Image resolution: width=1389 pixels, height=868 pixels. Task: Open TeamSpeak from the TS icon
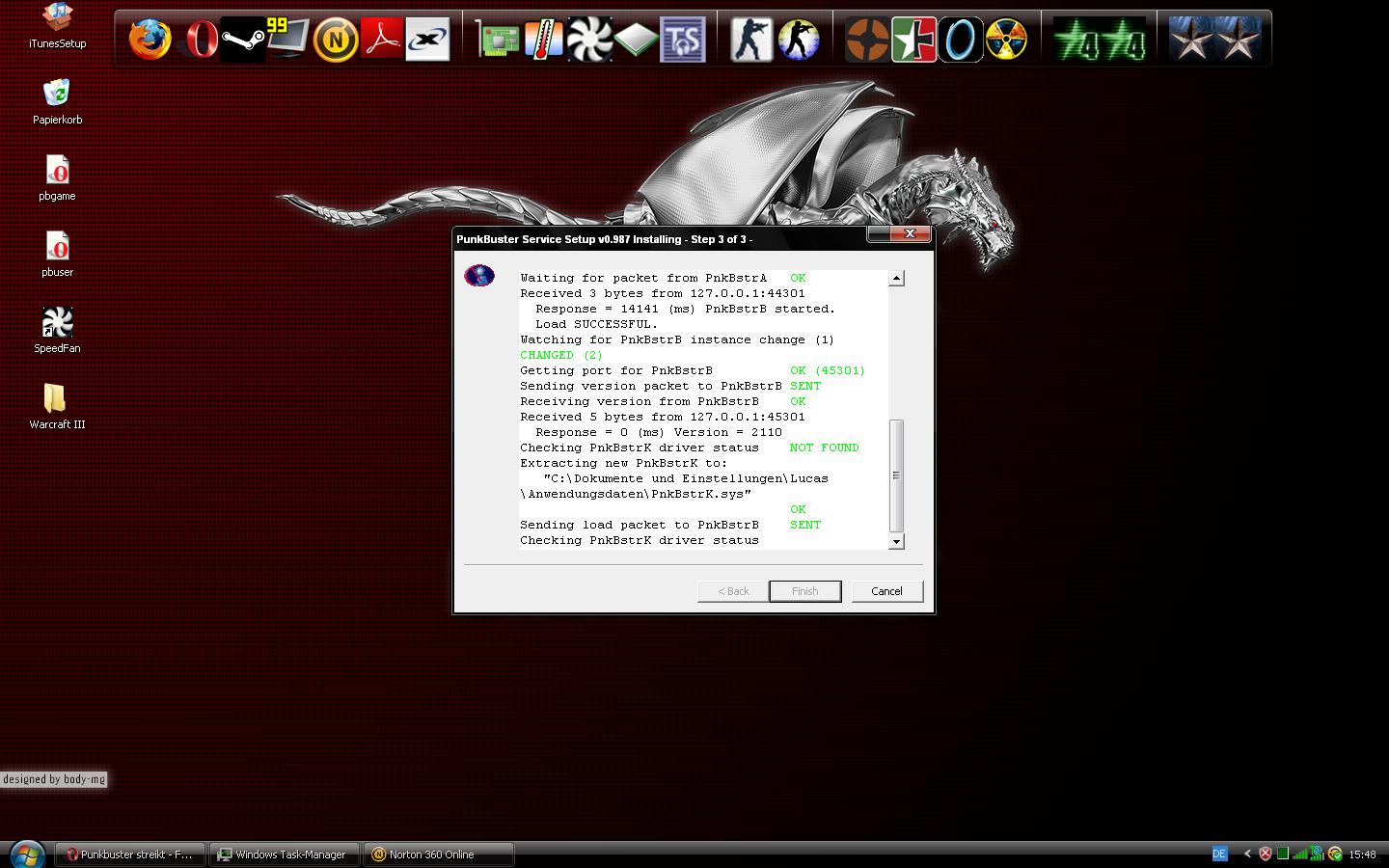tap(683, 40)
